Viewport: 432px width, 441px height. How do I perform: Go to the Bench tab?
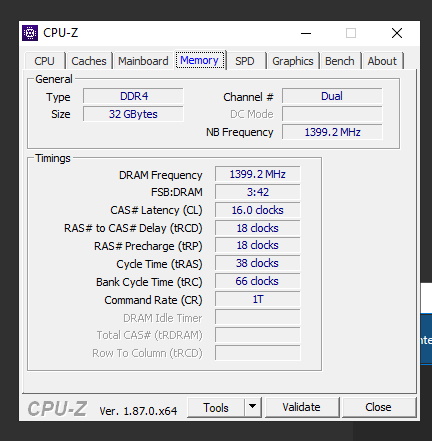pyautogui.click(x=340, y=61)
